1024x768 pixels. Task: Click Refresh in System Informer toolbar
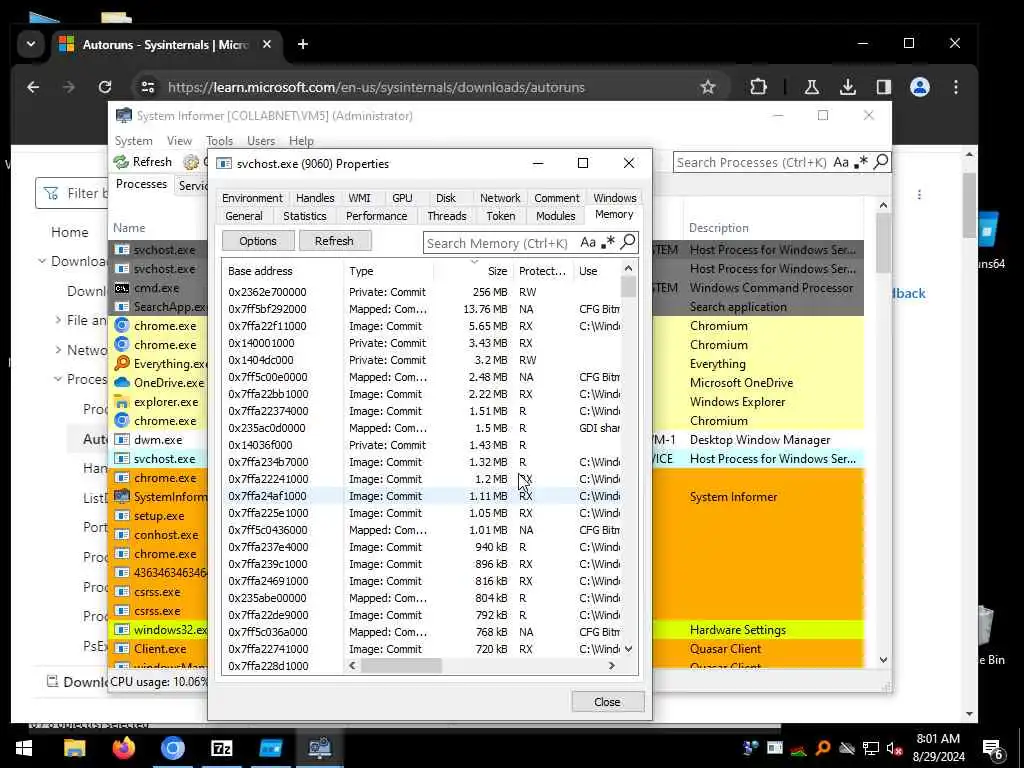(x=143, y=162)
